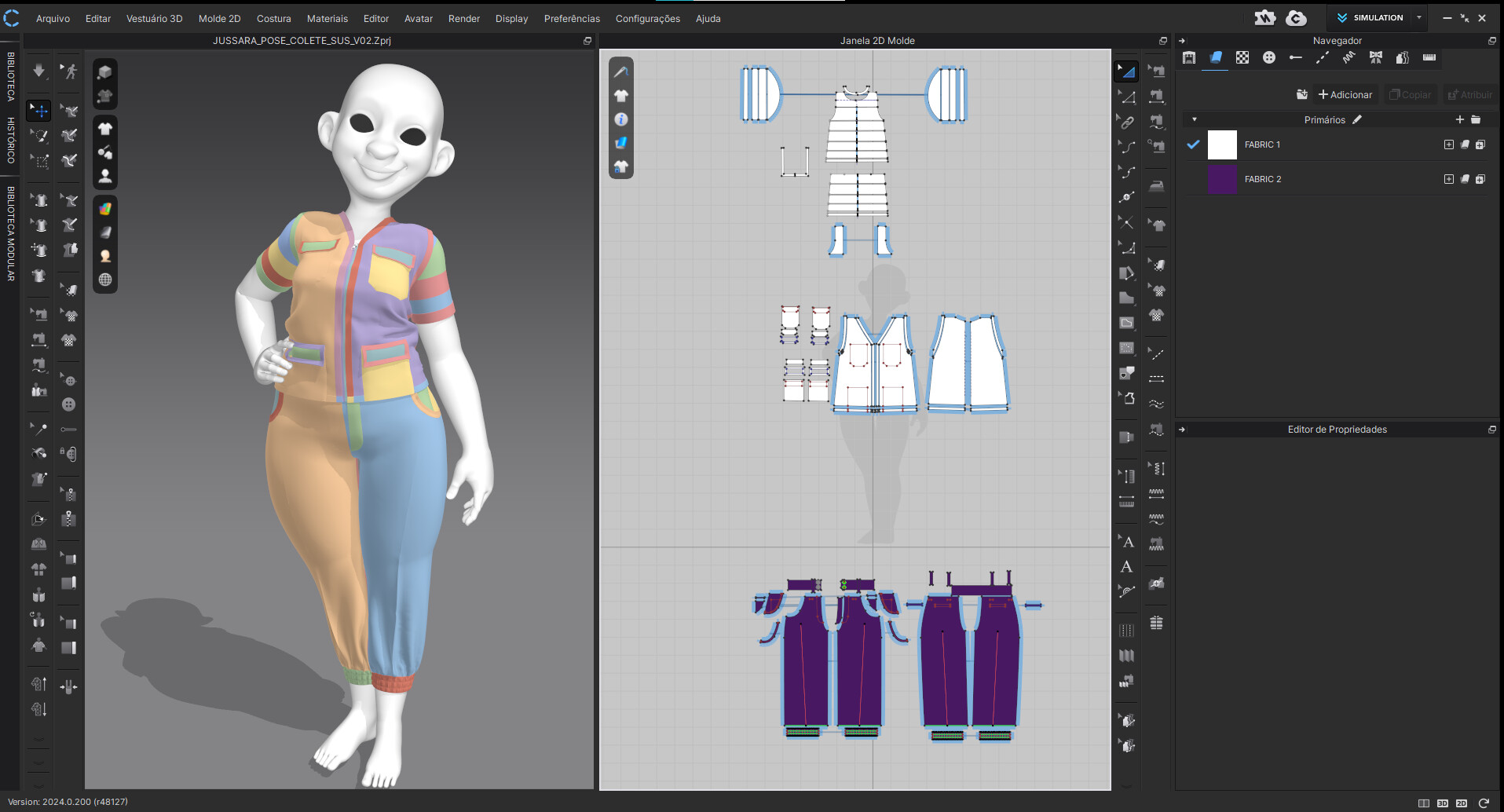Toggle the 3D garment visibility icon
The width and height of the screenshot is (1504, 812).
point(104,128)
